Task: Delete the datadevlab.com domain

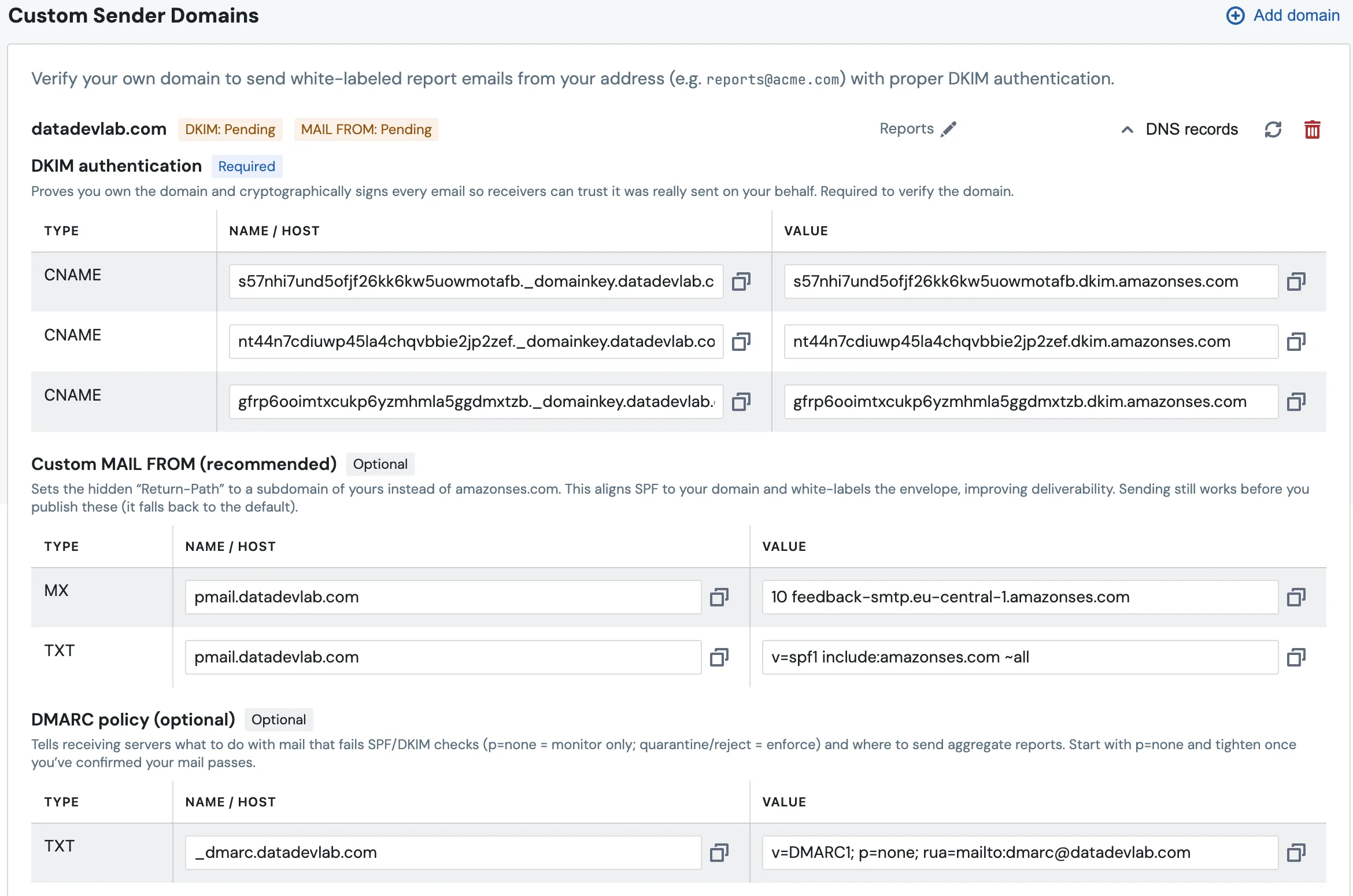Action: pos(1312,129)
